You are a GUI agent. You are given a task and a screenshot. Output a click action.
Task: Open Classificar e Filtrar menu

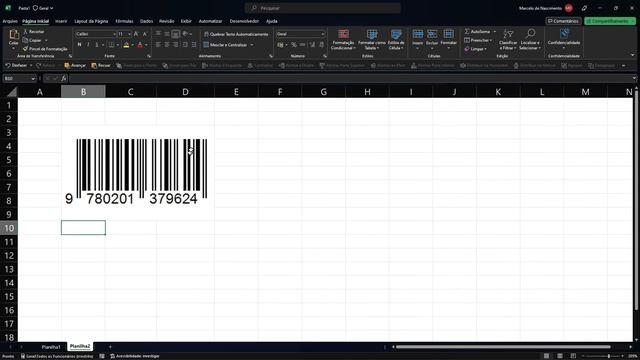point(508,40)
